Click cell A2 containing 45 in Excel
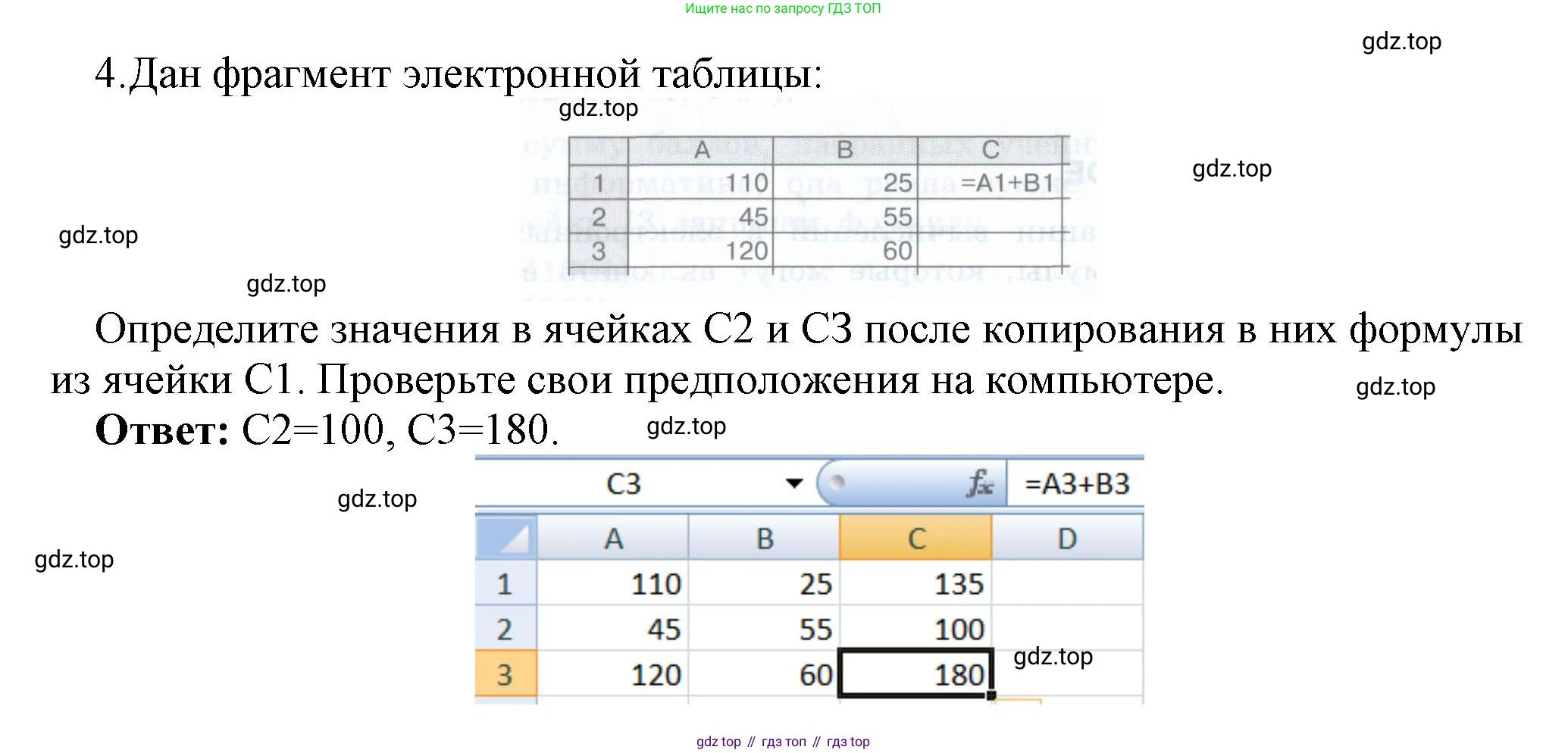 (613, 628)
